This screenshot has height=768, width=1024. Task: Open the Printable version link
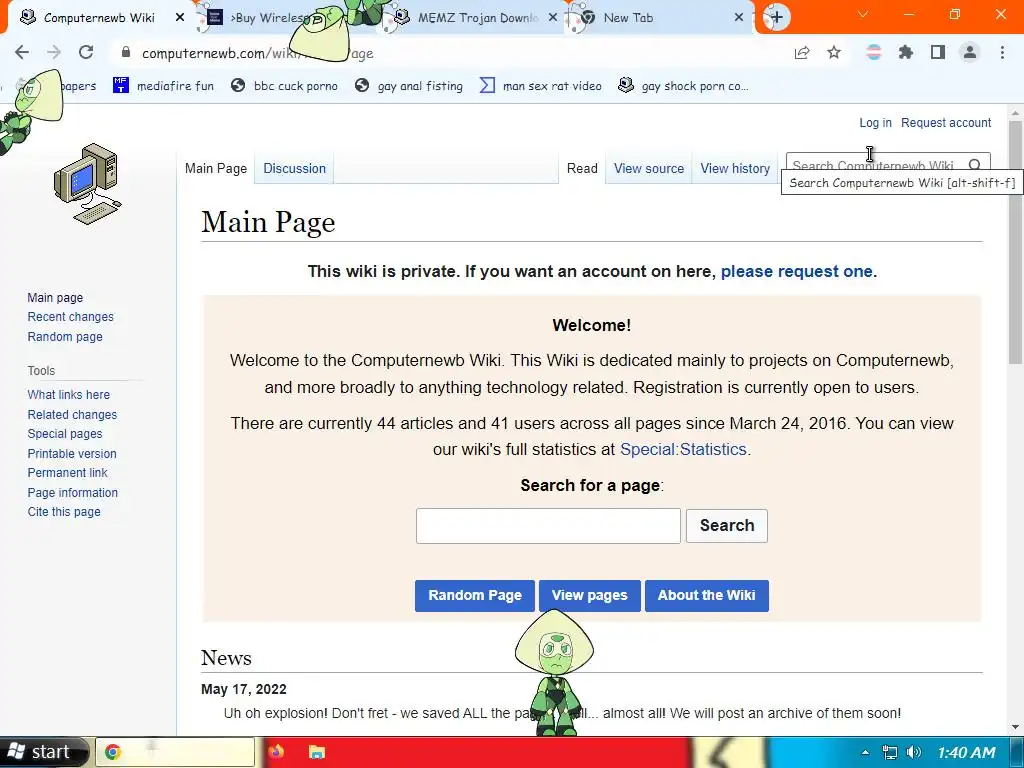click(x=72, y=453)
